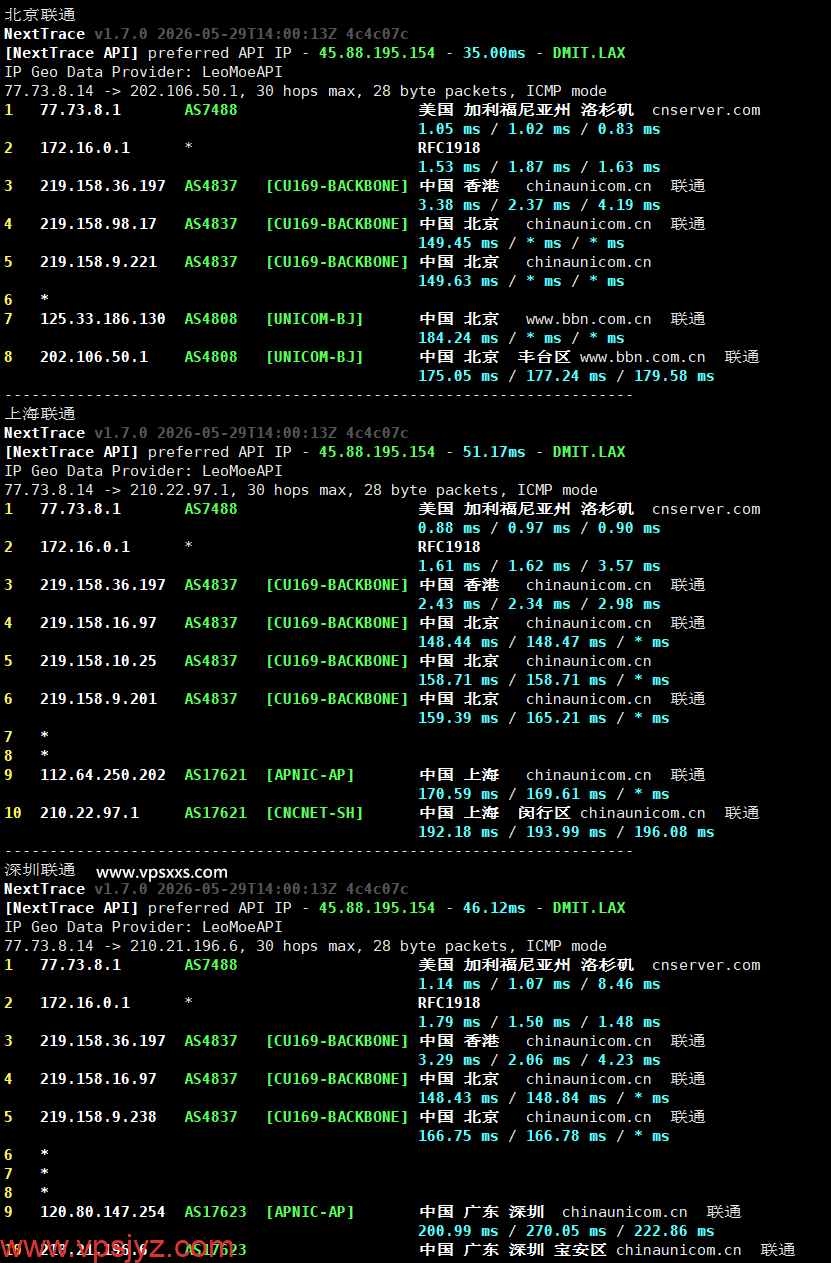
Task: Click the trace line to 210.22.97.1
Action: click(x=301, y=490)
